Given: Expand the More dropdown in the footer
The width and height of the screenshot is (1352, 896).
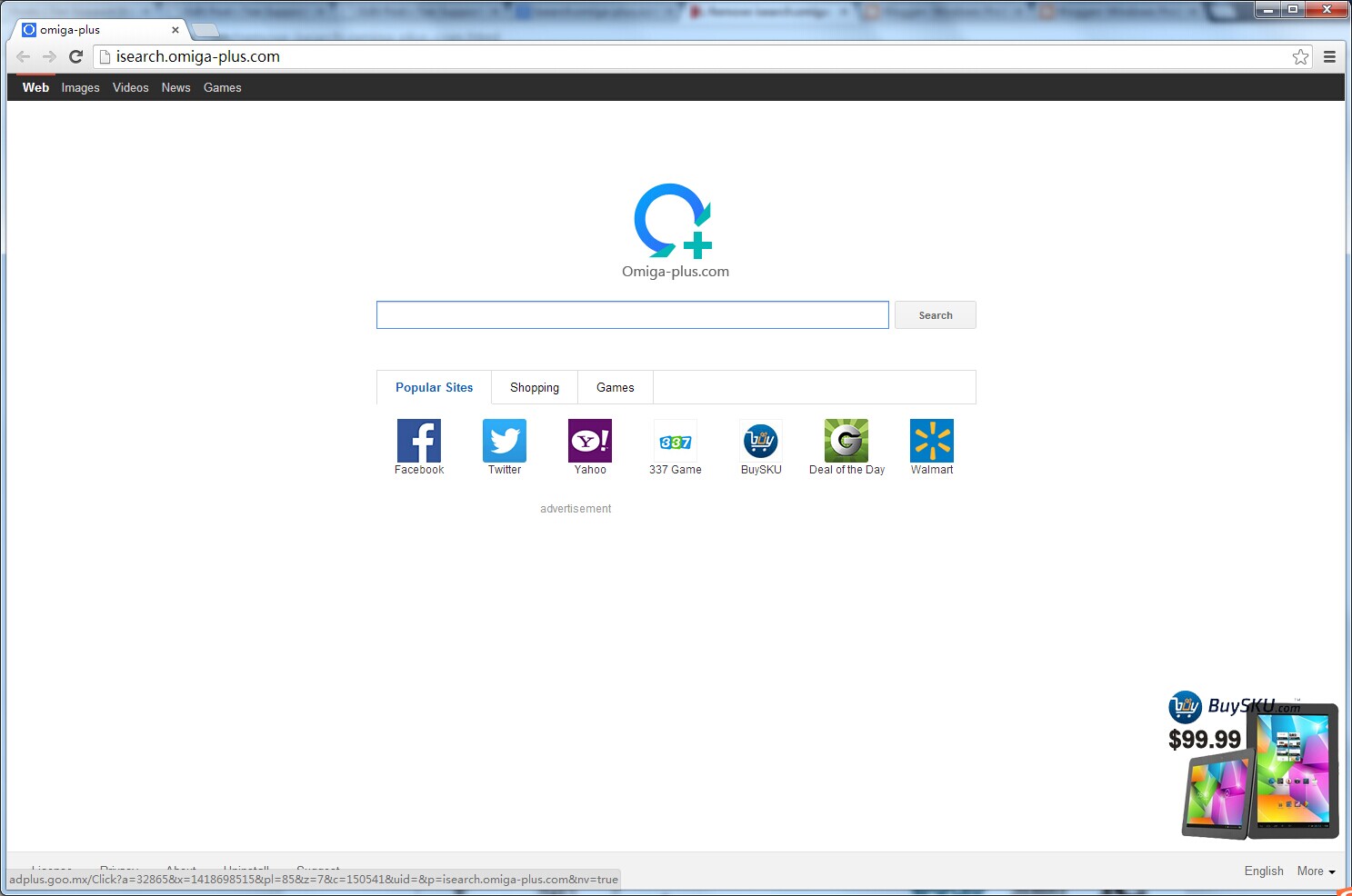Looking at the screenshot, I should (x=1316, y=871).
